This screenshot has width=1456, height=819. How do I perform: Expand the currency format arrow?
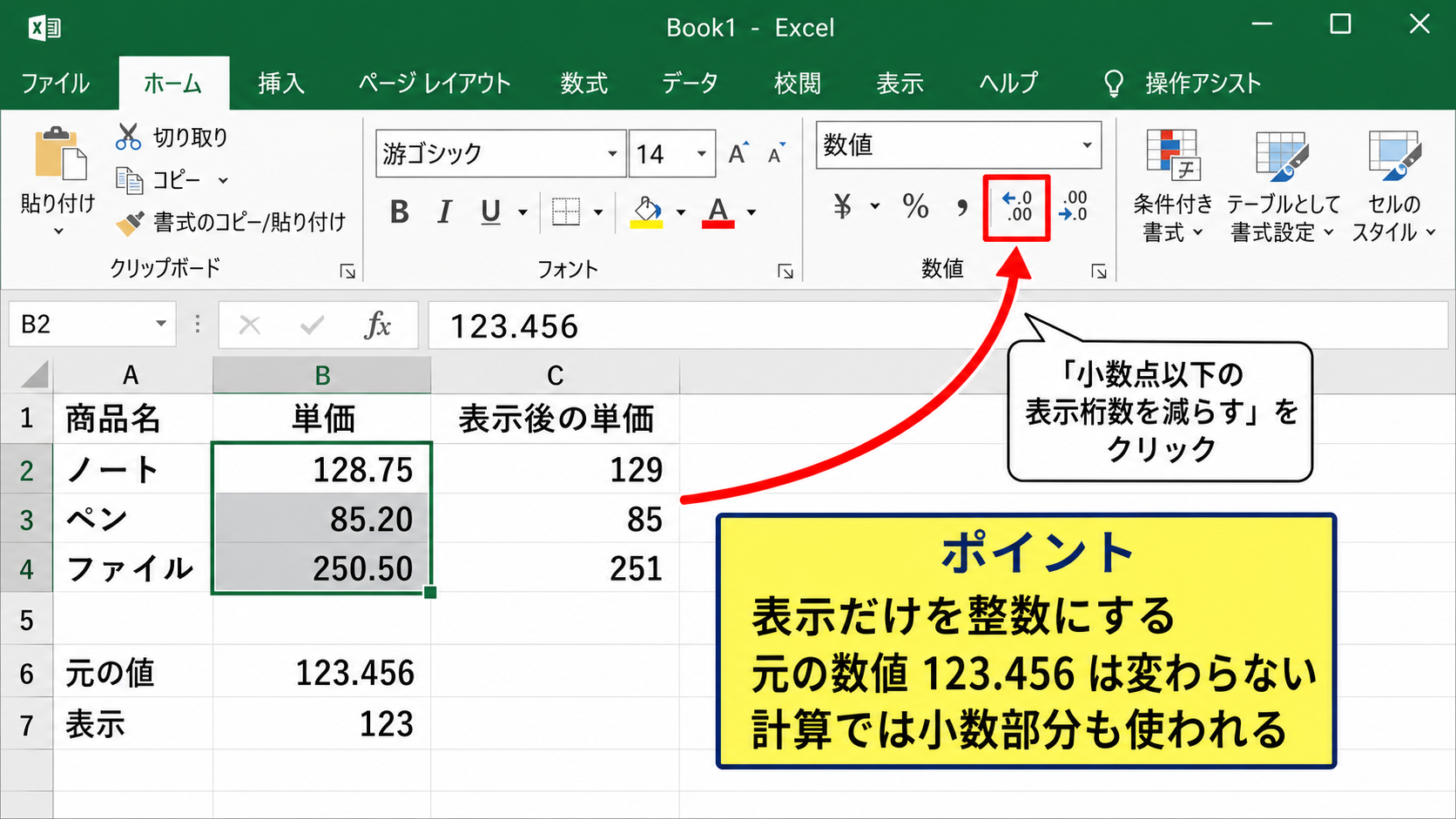point(874,206)
